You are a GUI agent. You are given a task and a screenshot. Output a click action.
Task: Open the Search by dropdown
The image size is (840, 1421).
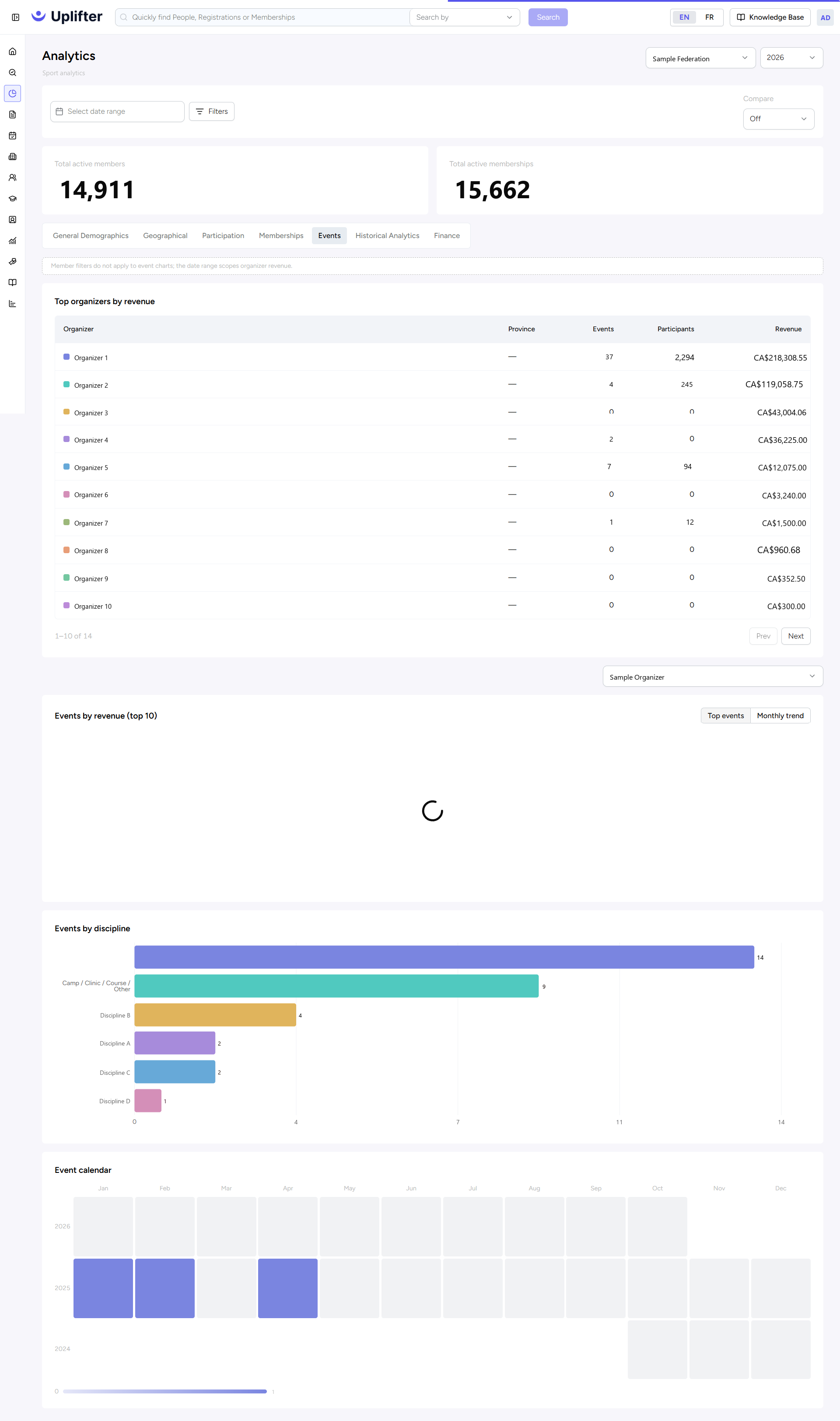click(x=464, y=18)
